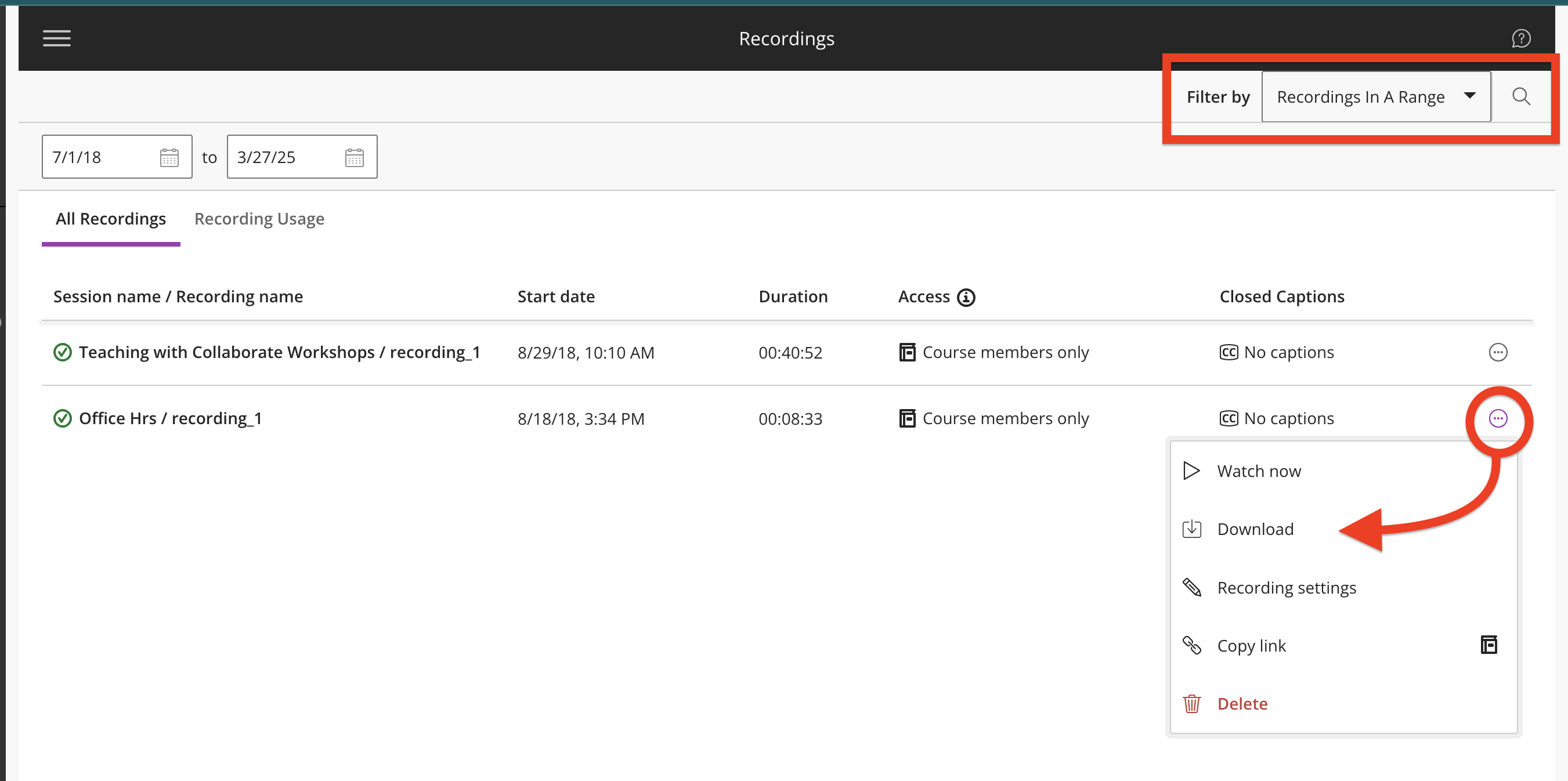This screenshot has height=781, width=1568.
Task: Click the green check beside Office Hrs
Action: click(63, 418)
